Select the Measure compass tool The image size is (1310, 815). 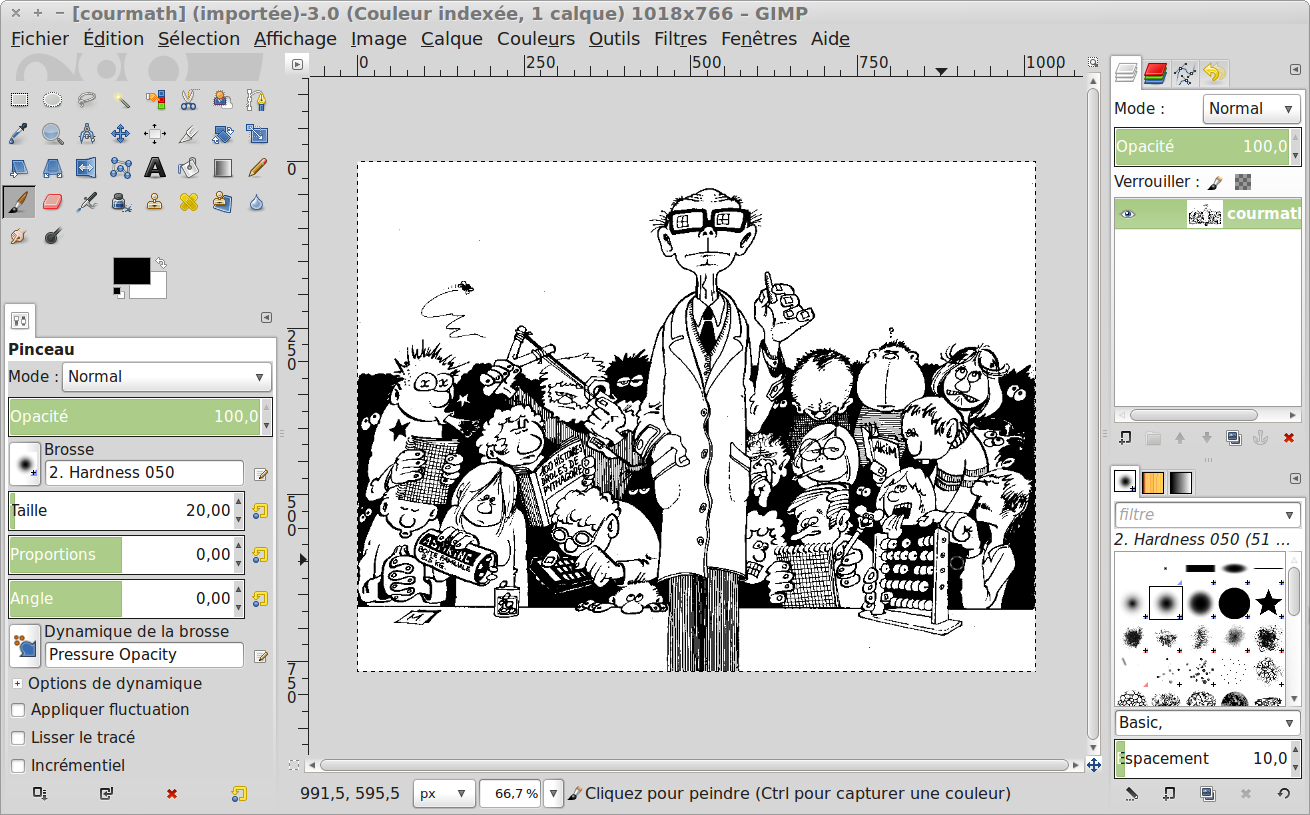87,134
